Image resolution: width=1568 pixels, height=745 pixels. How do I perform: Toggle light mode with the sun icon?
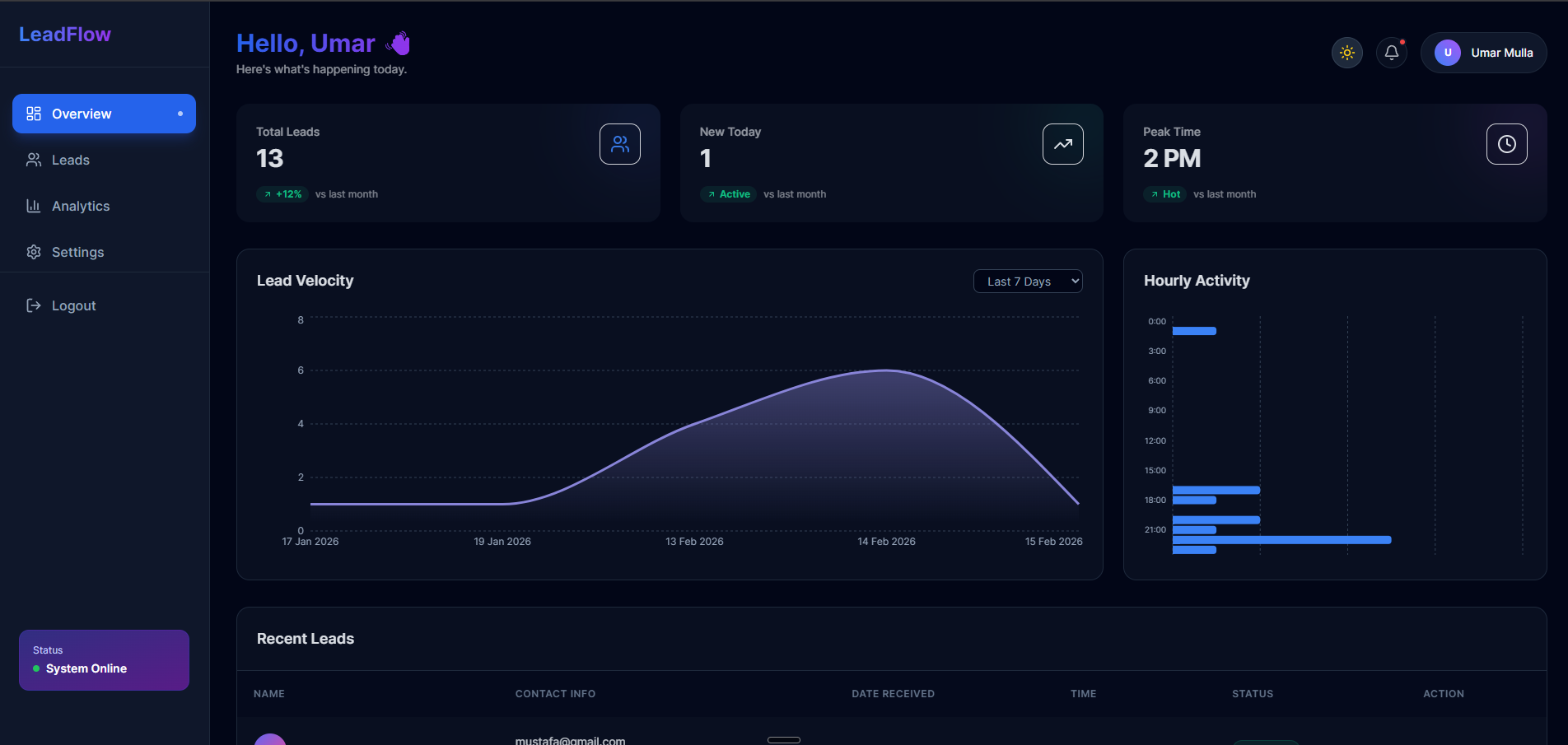(1347, 53)
